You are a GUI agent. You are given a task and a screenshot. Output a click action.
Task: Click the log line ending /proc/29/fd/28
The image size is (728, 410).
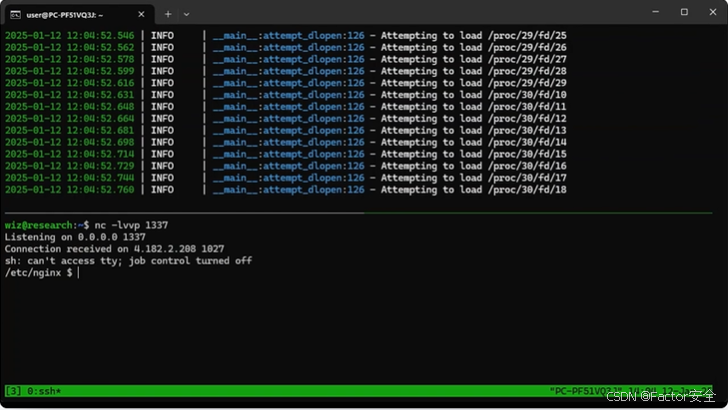pos(286,71)
